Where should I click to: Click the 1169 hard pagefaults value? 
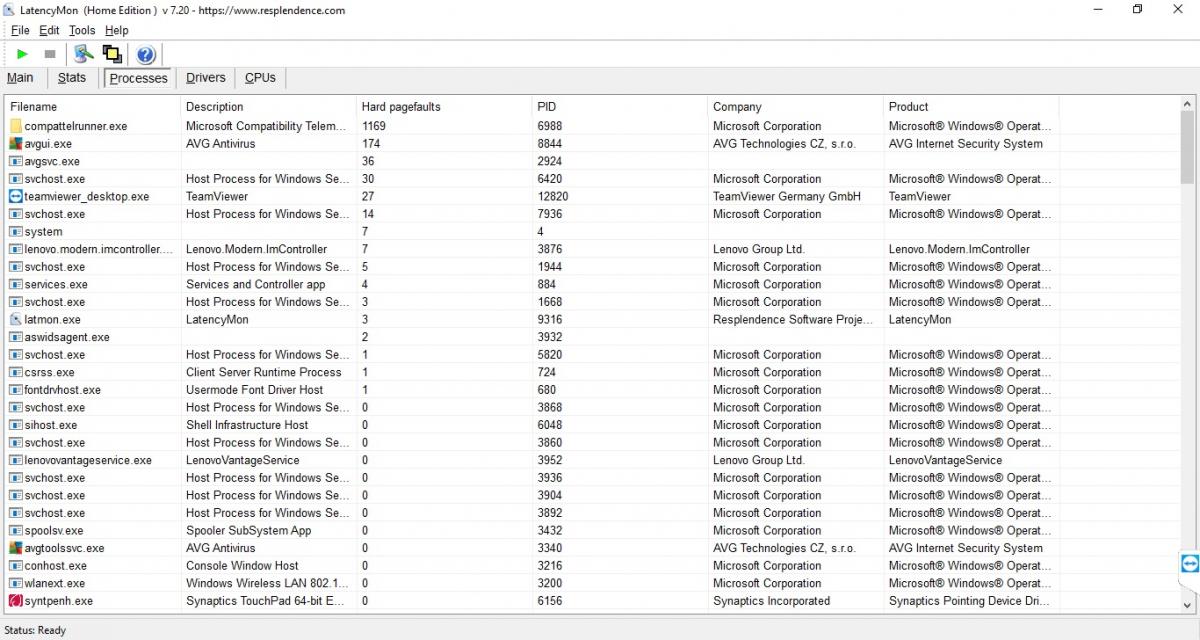(x=374, y=126)
